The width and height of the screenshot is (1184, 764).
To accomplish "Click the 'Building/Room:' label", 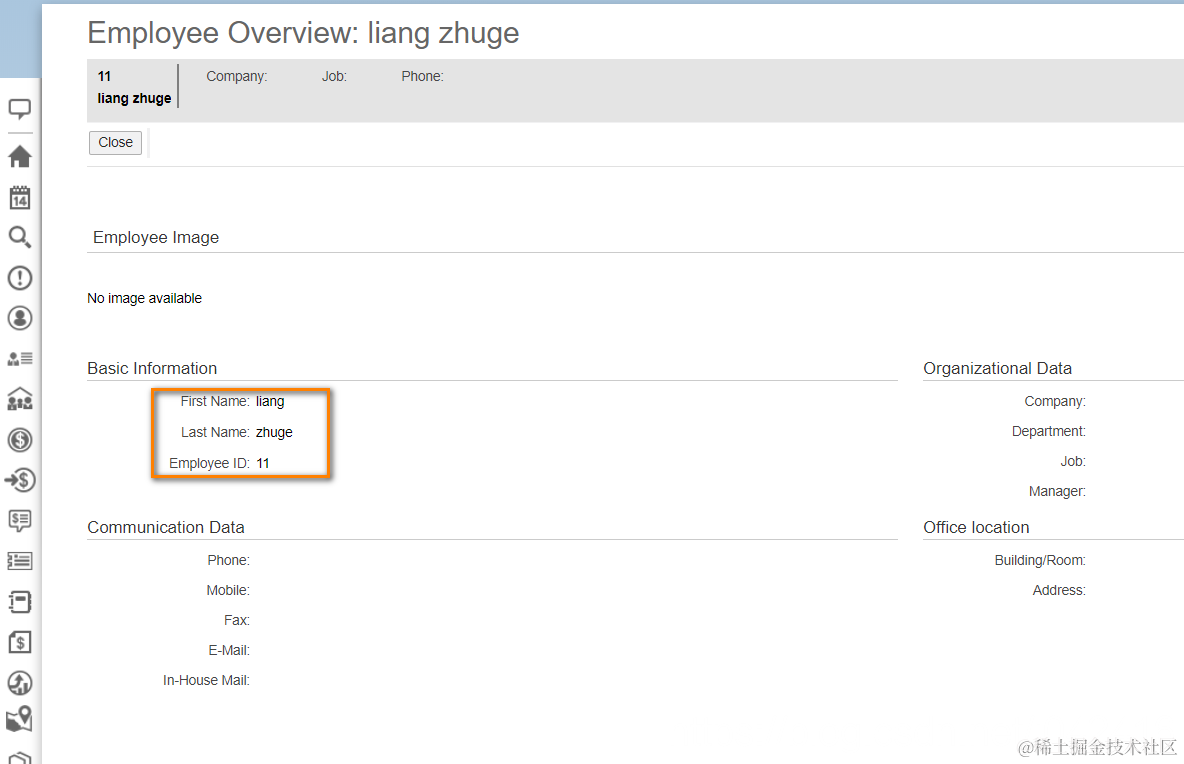I will (x=1040, y=560).
